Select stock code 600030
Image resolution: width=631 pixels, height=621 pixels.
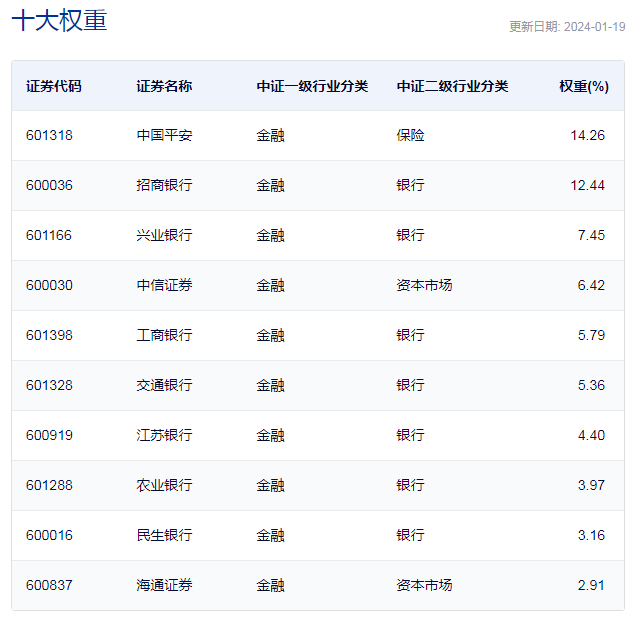tap(49, 285)
